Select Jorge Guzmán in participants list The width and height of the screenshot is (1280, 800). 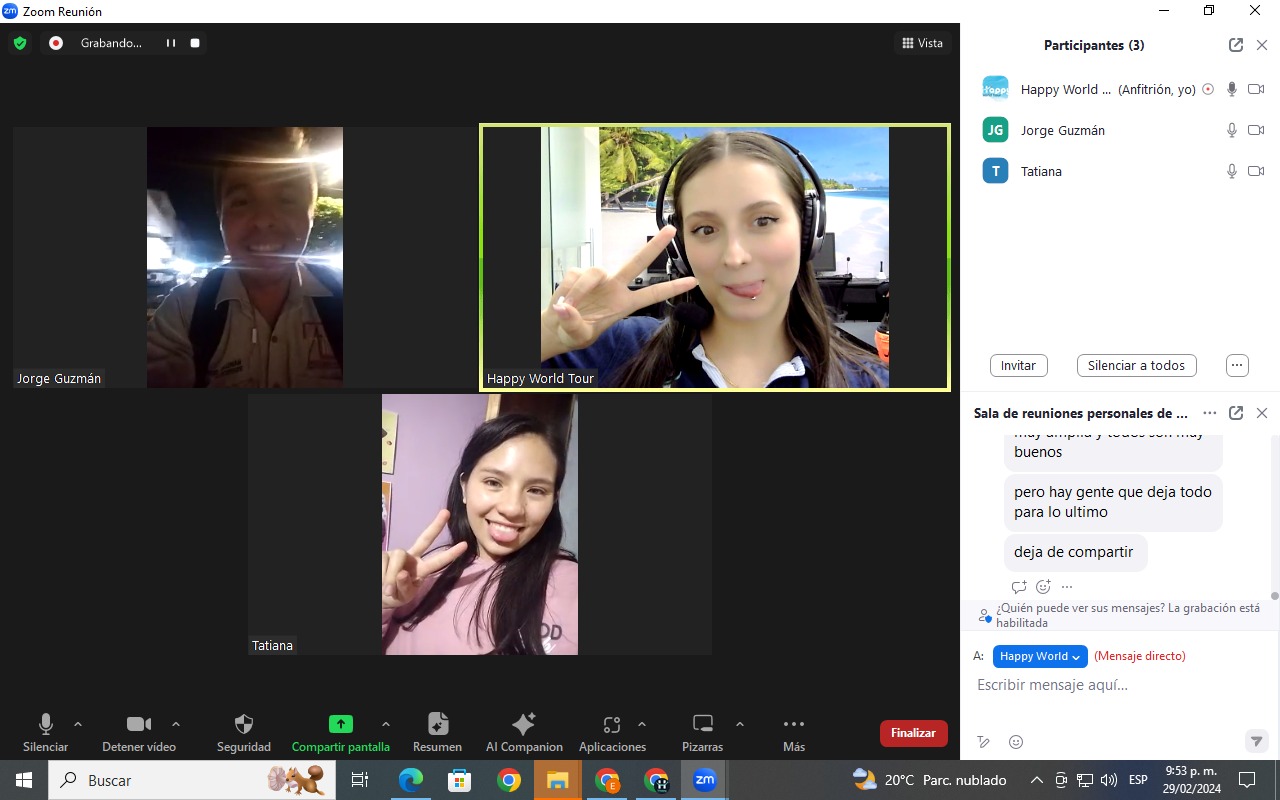pos(1120,130)
